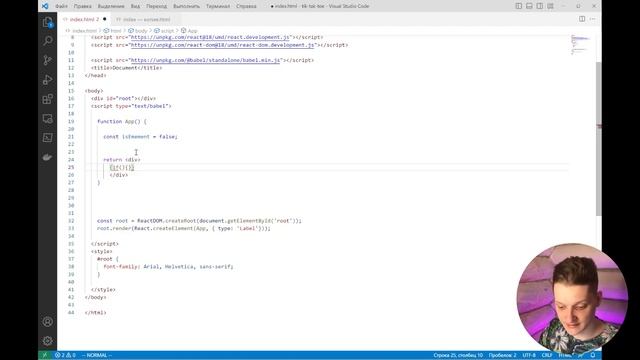640x360 pixels.
Task: Open the Source Control view
Action: click(48, 60)
